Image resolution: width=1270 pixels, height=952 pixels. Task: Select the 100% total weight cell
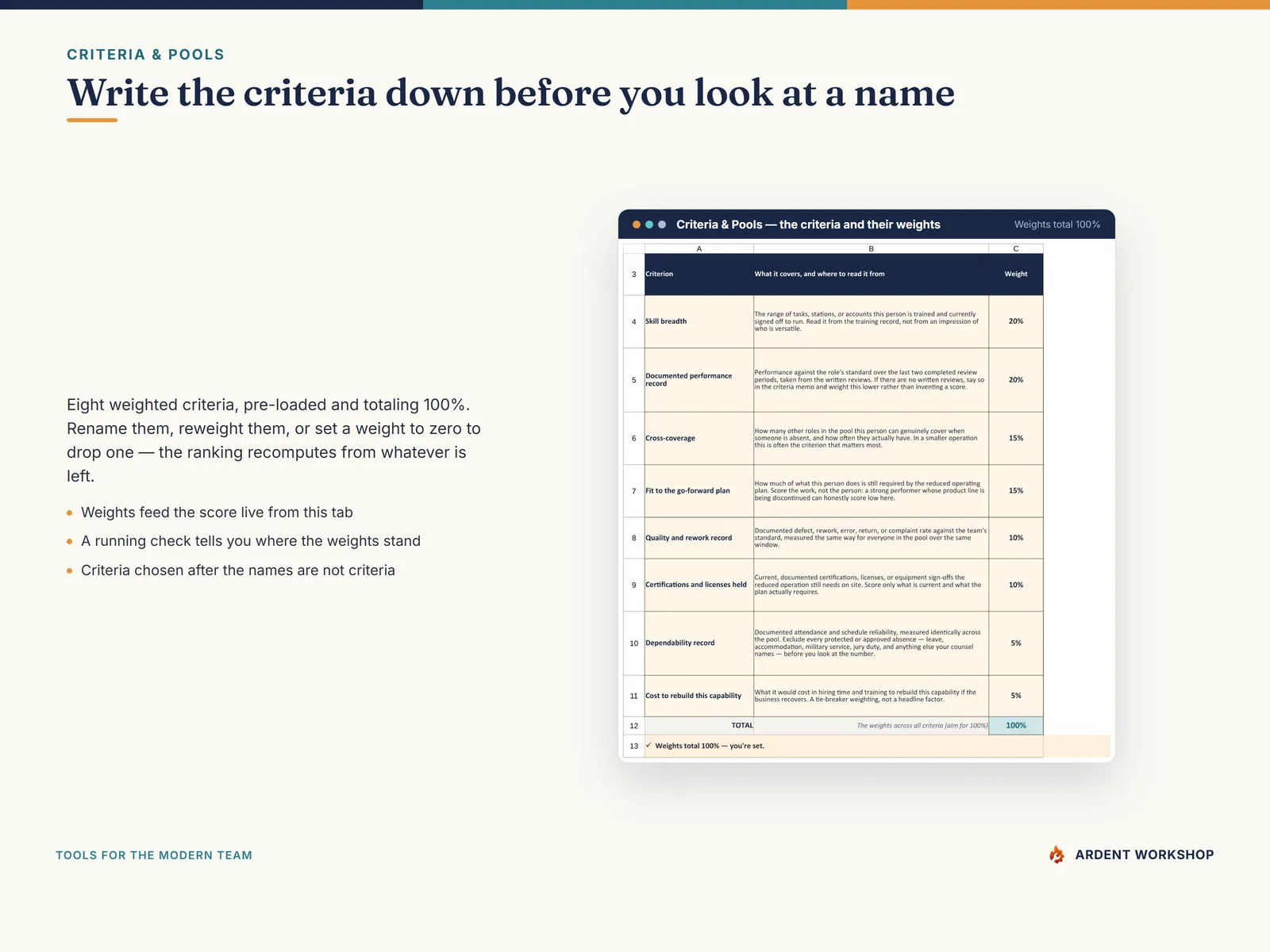[x=1016, y=726]
